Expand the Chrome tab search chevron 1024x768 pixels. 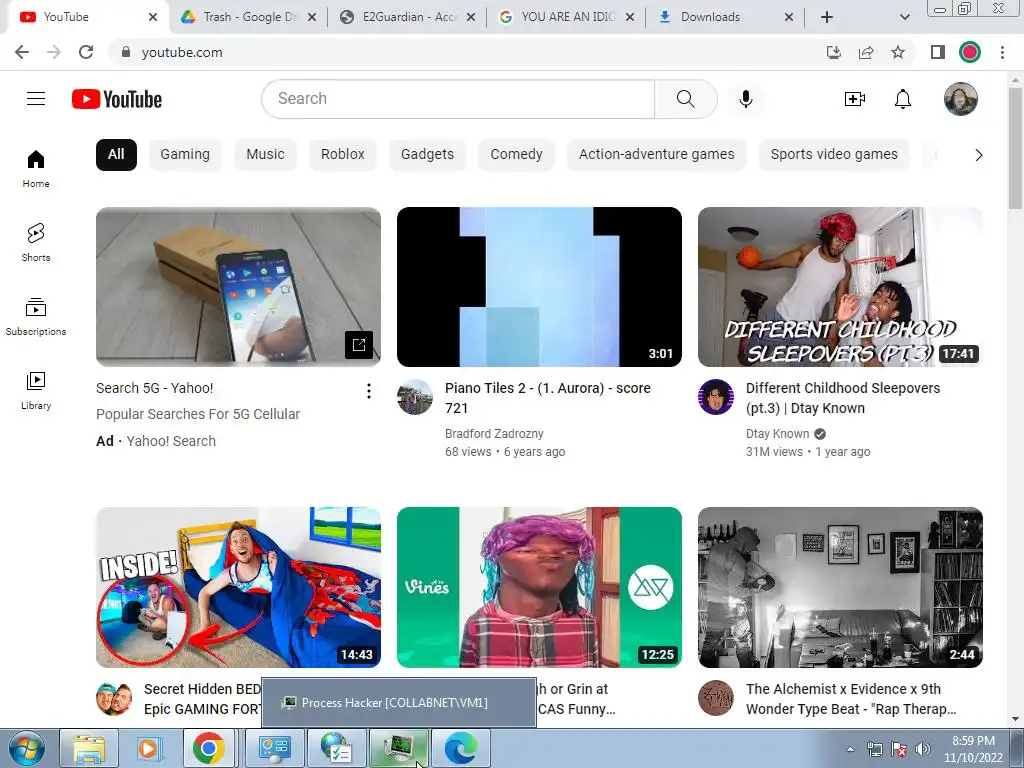coord(904,17)
